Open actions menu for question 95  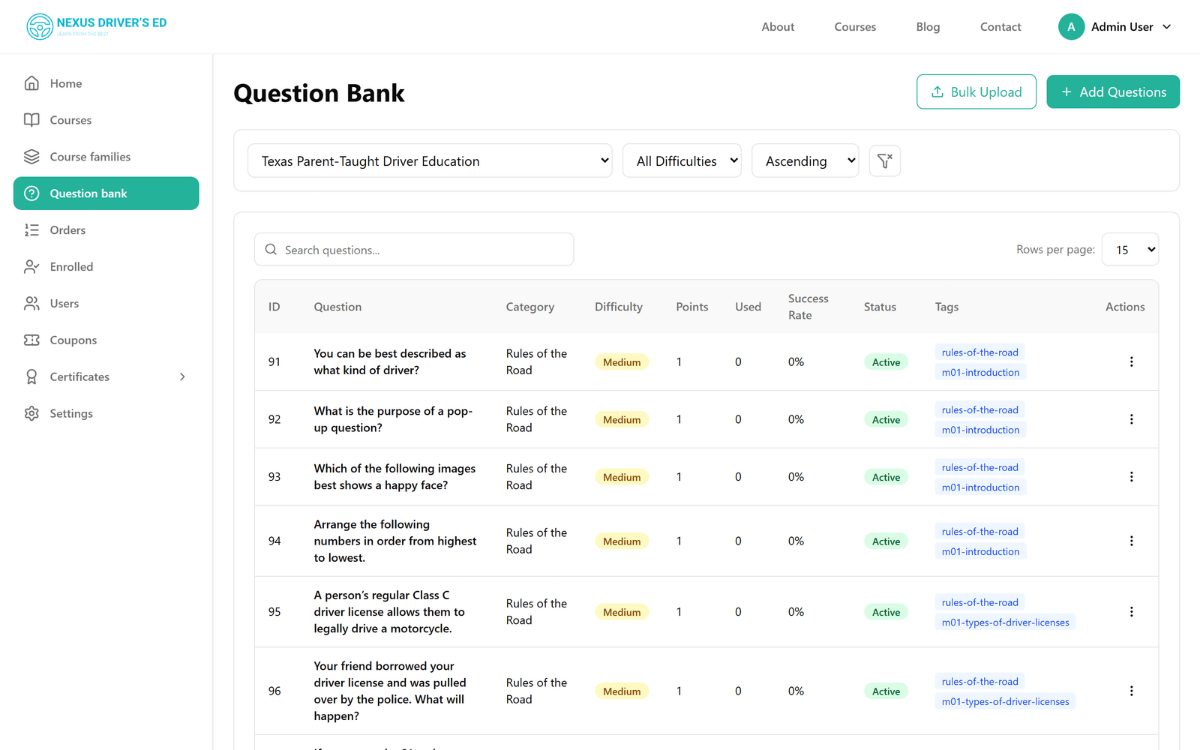click(1131, 612)
